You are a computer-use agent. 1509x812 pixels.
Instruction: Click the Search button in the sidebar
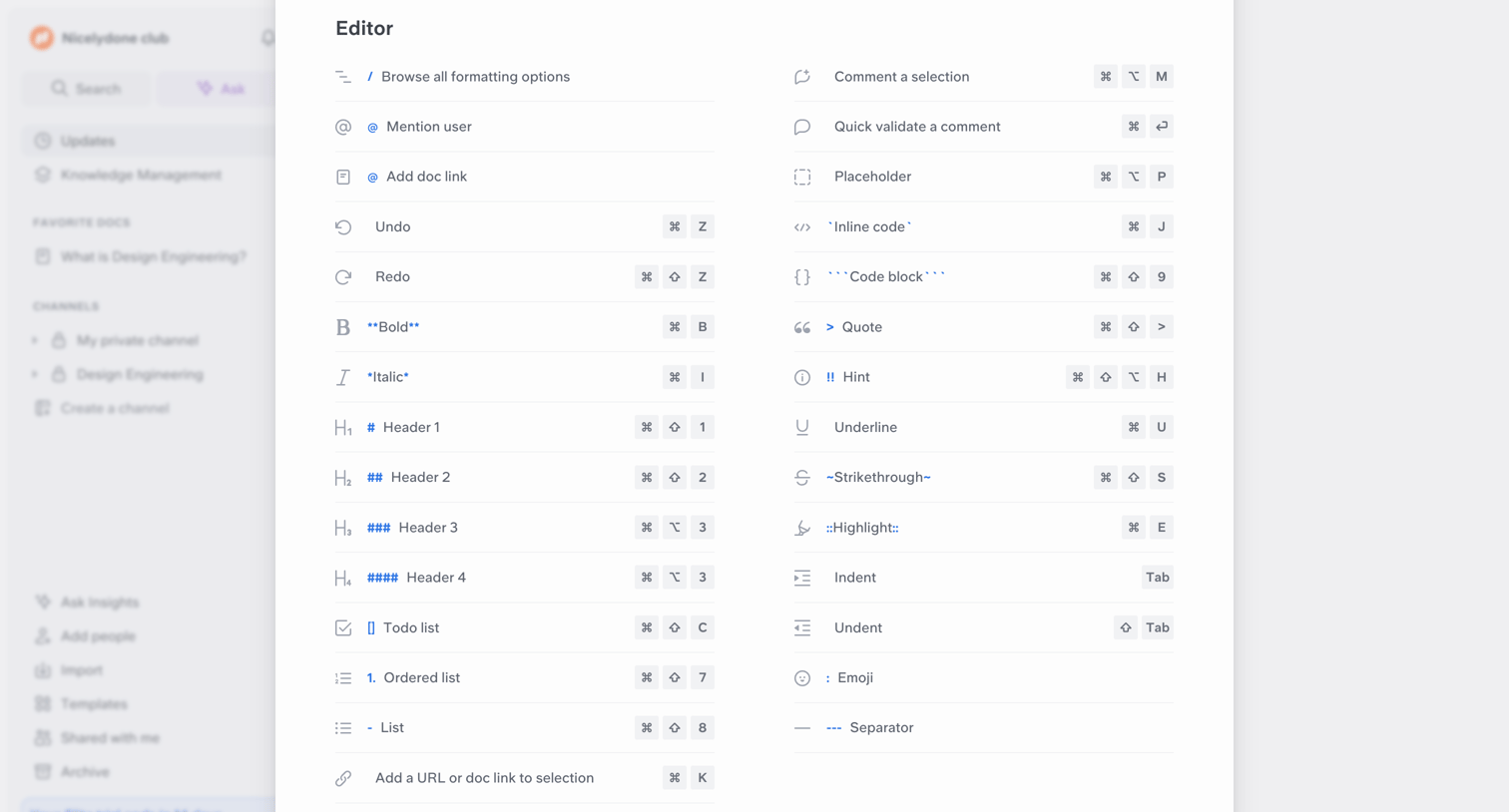click(87, 89)
